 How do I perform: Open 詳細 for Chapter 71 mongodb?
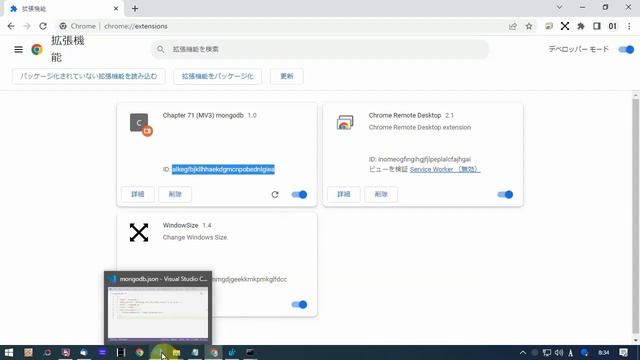(138, 194)
